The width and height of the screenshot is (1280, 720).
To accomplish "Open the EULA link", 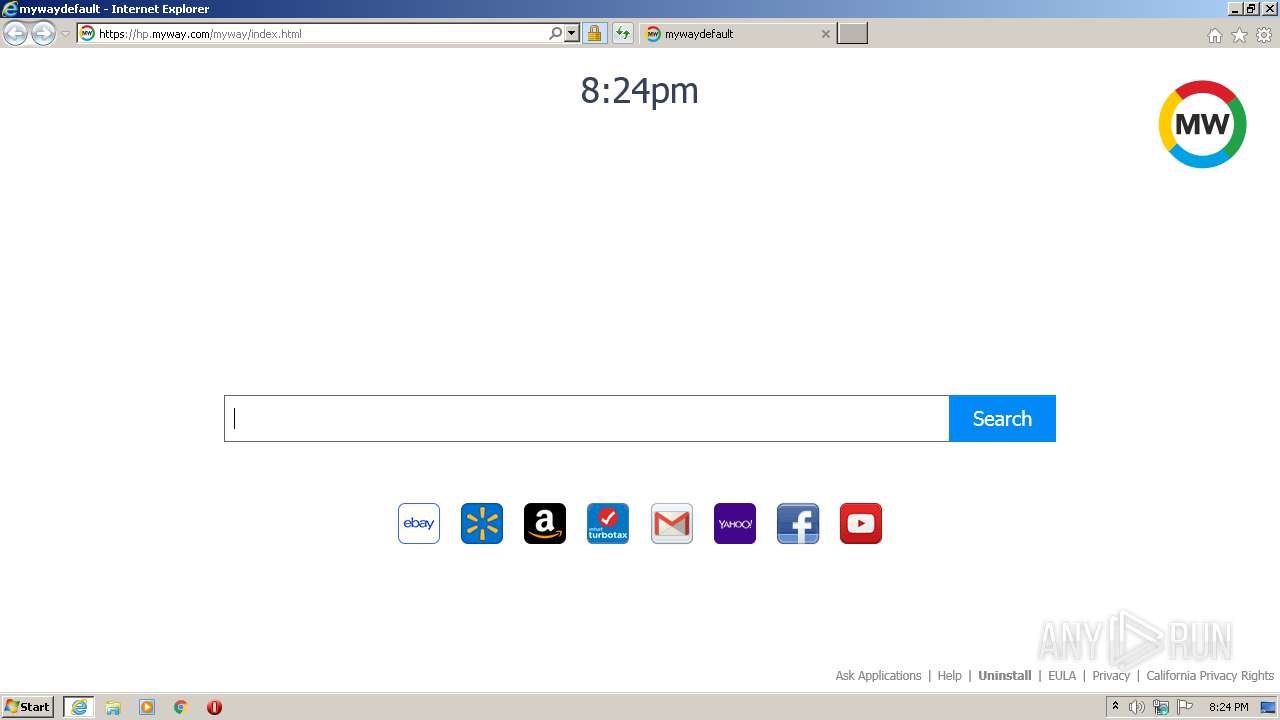I will point(1062,676).
